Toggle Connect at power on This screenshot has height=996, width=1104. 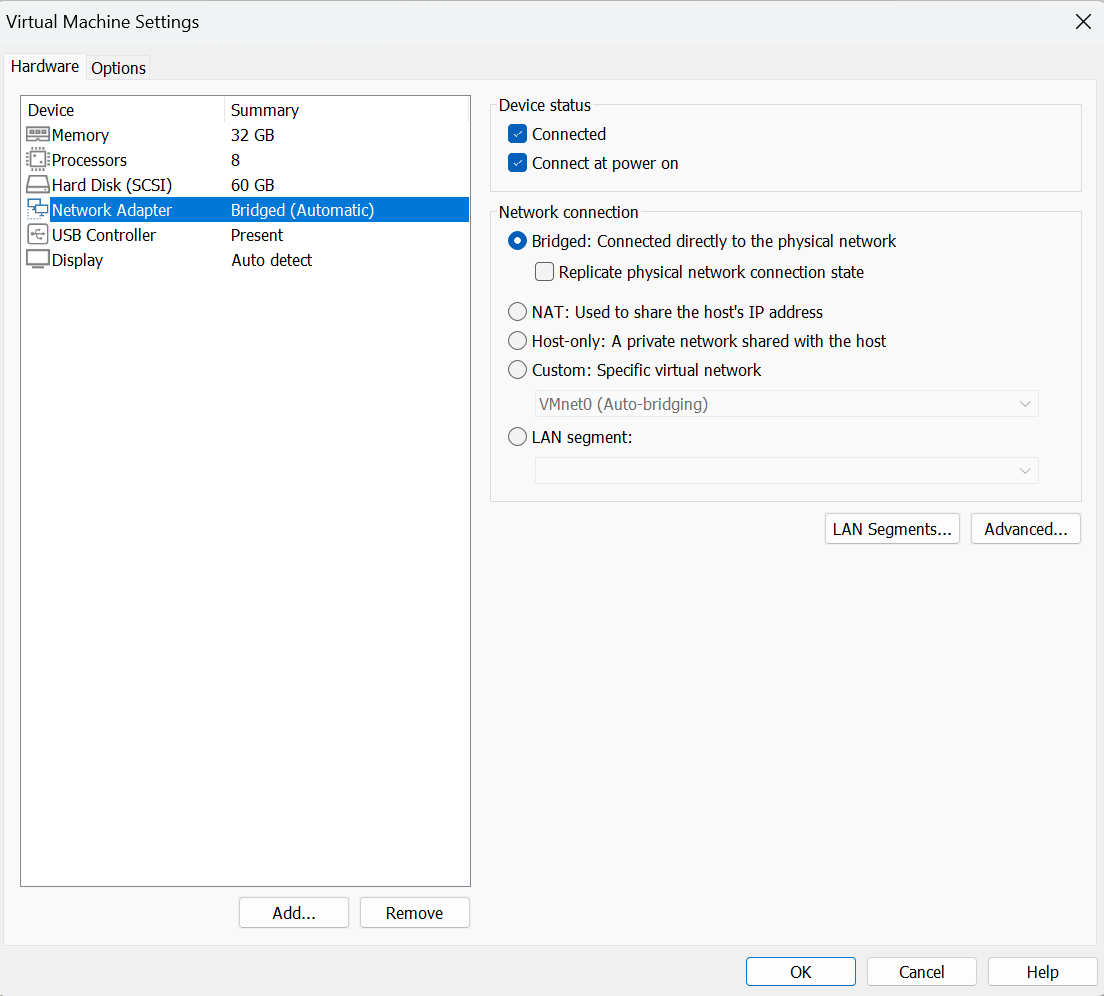[x=517, y=163]
